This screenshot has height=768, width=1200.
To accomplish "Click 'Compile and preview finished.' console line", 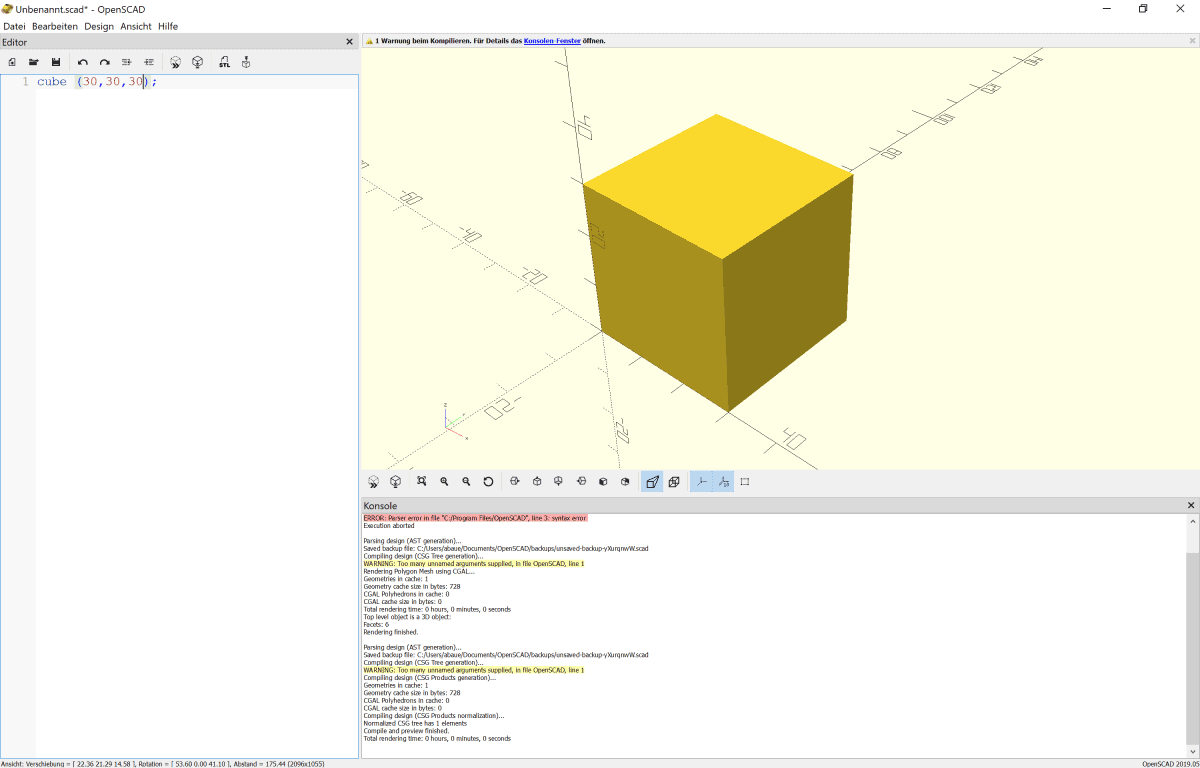I will [406, 731].
